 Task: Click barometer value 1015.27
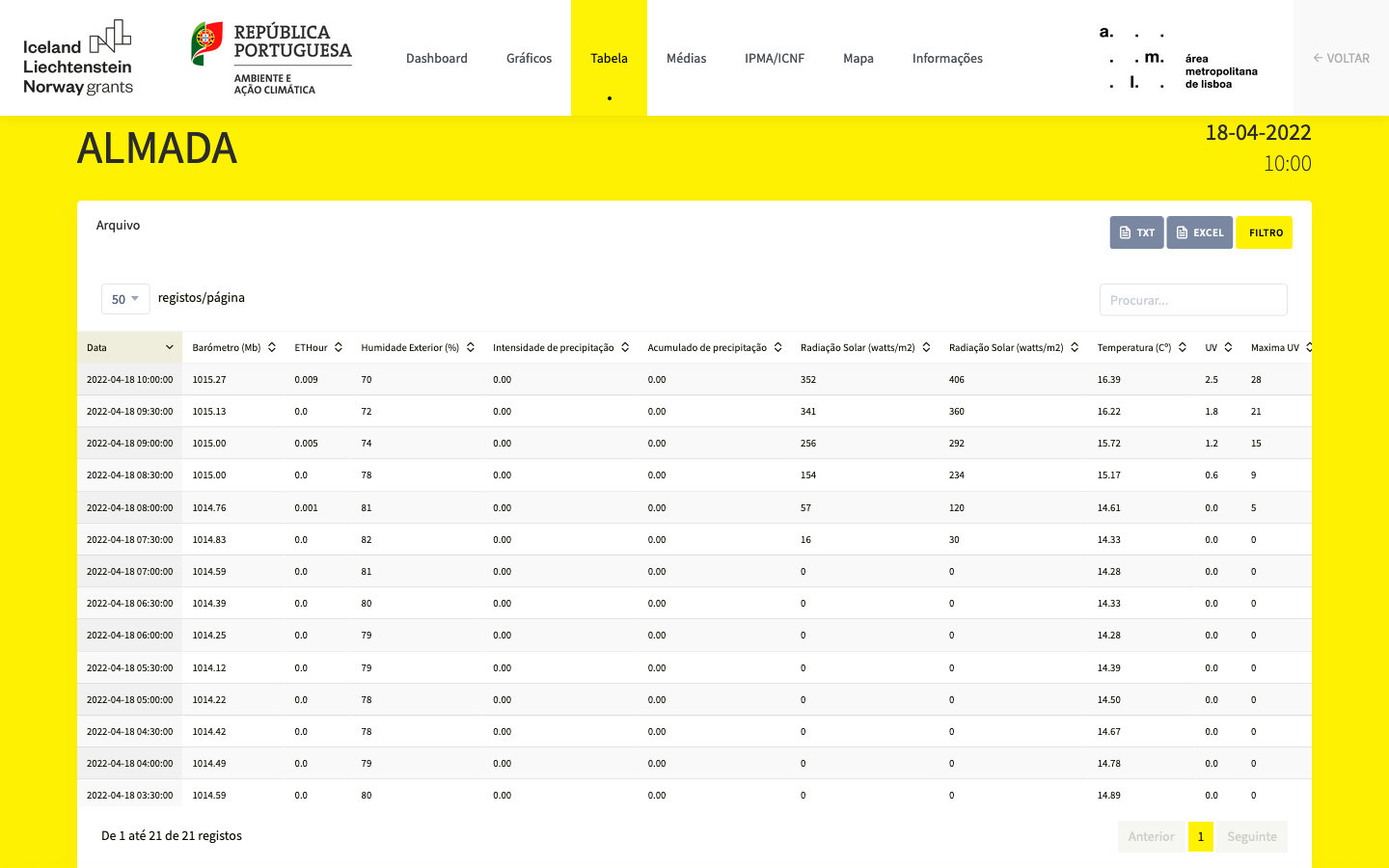209,379
